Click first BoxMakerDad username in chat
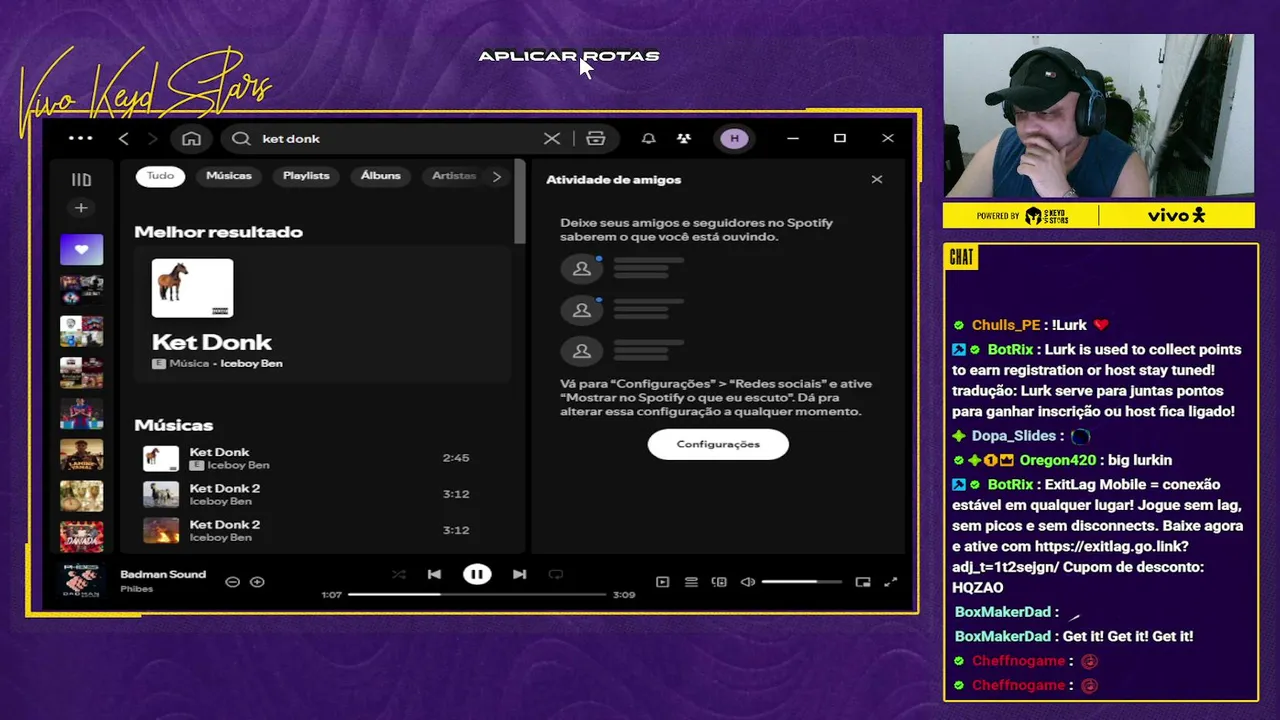 coord(1002,612)
